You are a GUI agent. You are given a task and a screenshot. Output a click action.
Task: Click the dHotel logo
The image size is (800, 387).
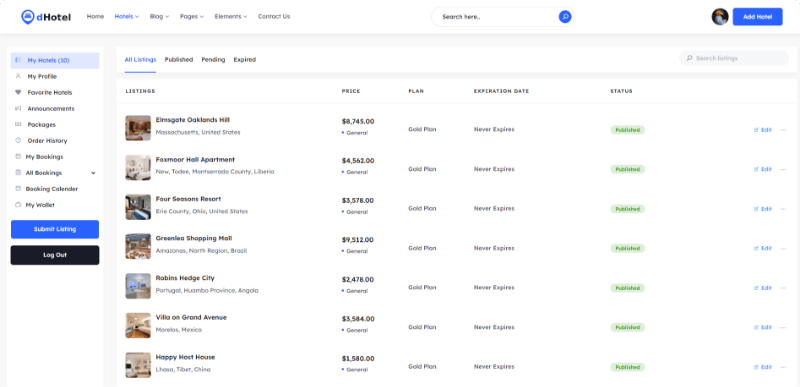(46, 17)
